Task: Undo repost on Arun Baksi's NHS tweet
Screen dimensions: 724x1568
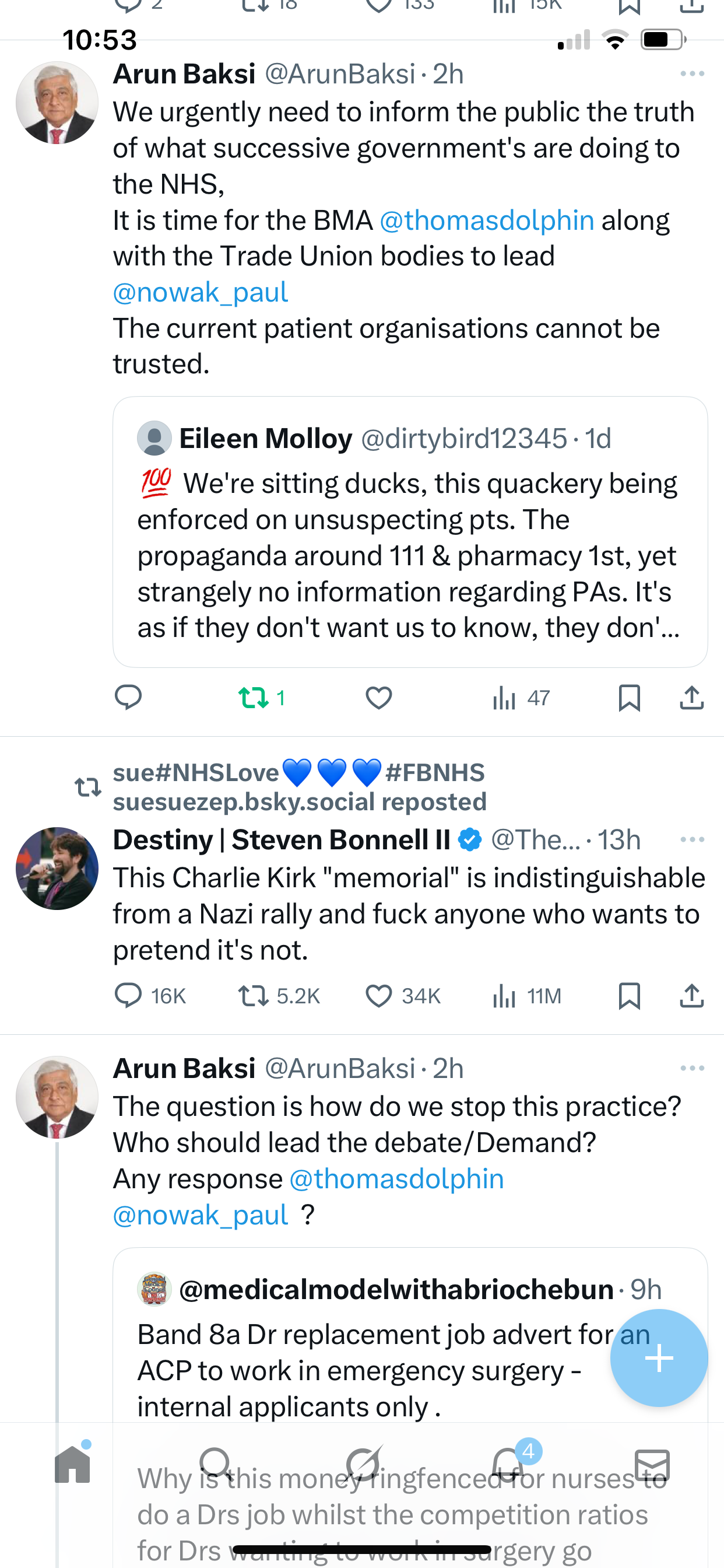Action: [x=254, y=698]
